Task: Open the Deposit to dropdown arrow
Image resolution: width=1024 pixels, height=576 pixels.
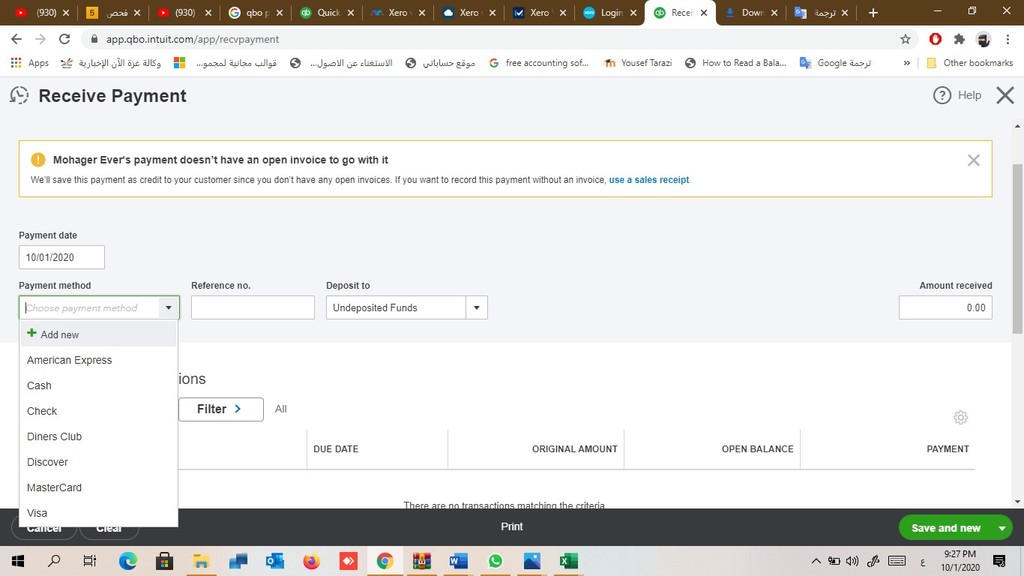Action: click(477, 308)
